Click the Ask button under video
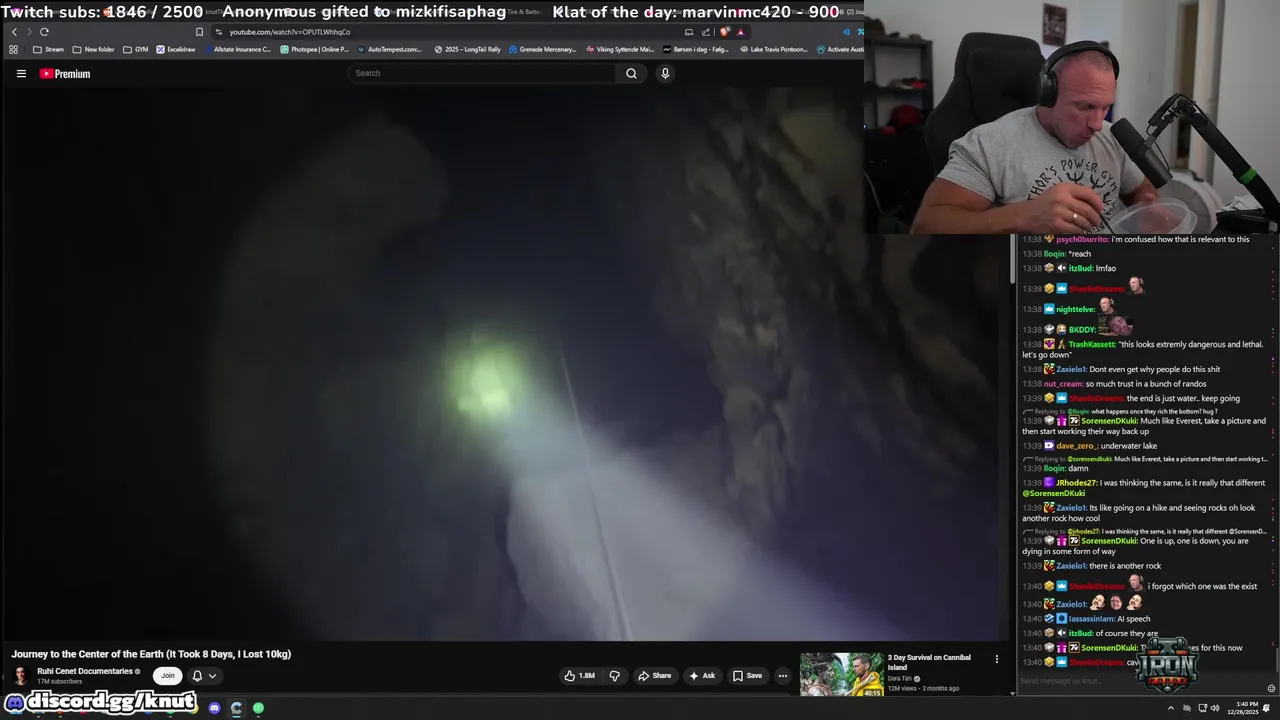This screenshot has width=1280, height=720. coord(702,676)
